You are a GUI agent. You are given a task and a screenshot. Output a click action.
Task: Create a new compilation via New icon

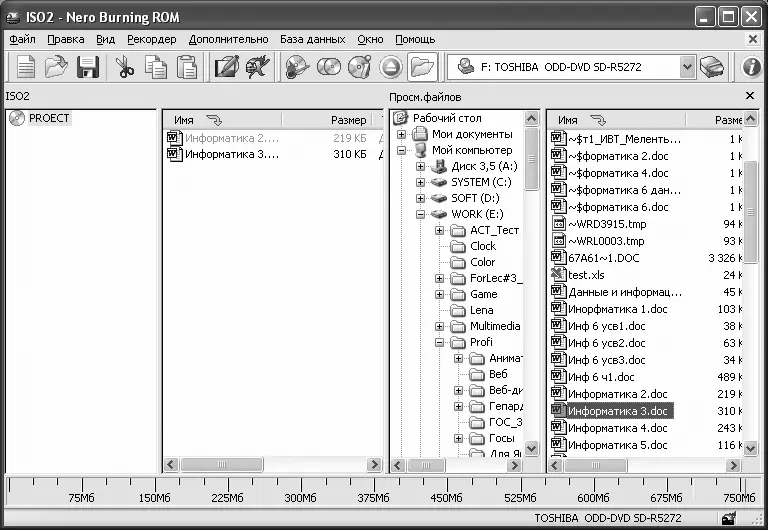point(25,67)
